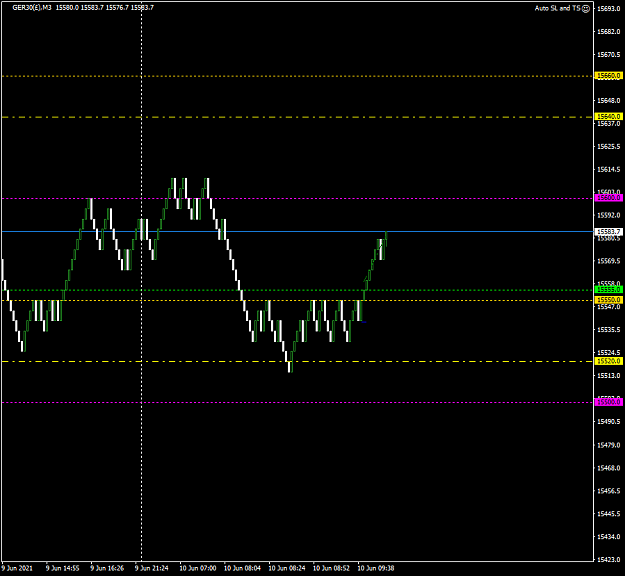Click the 10 Jun 07:00 time label
The height and width of the screenshot is (576, 625).
point(198,568)
